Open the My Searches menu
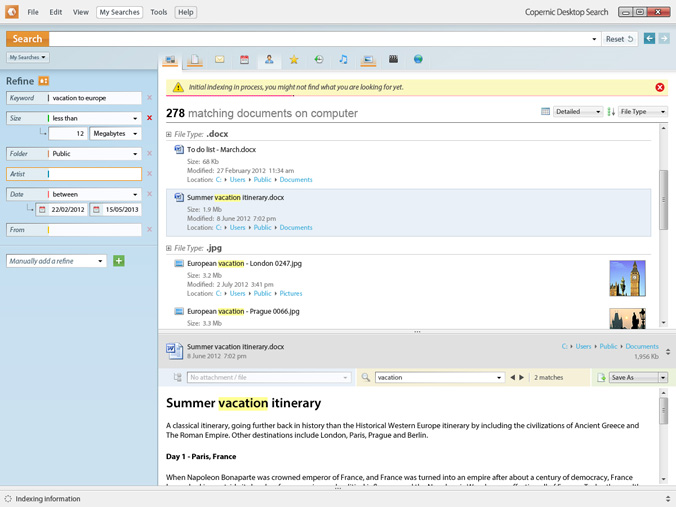Screen dimensions: 676x507 tap(119, 12)
